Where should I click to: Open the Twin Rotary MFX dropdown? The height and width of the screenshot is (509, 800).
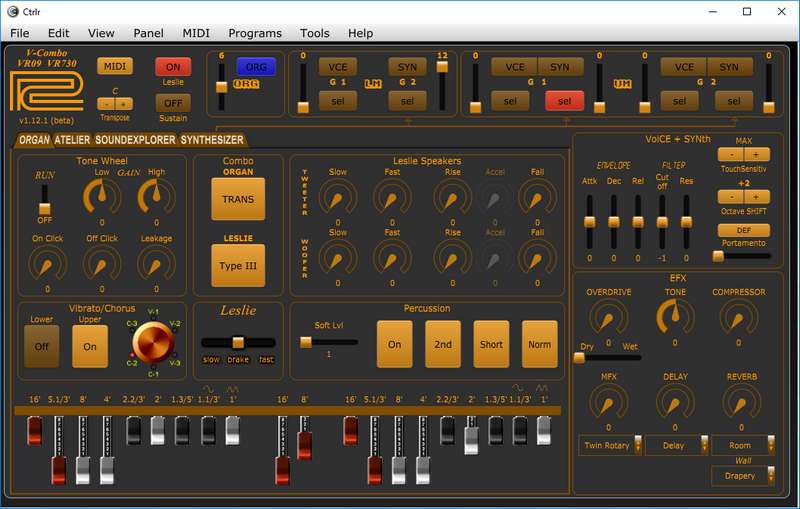tap(610, 445)
